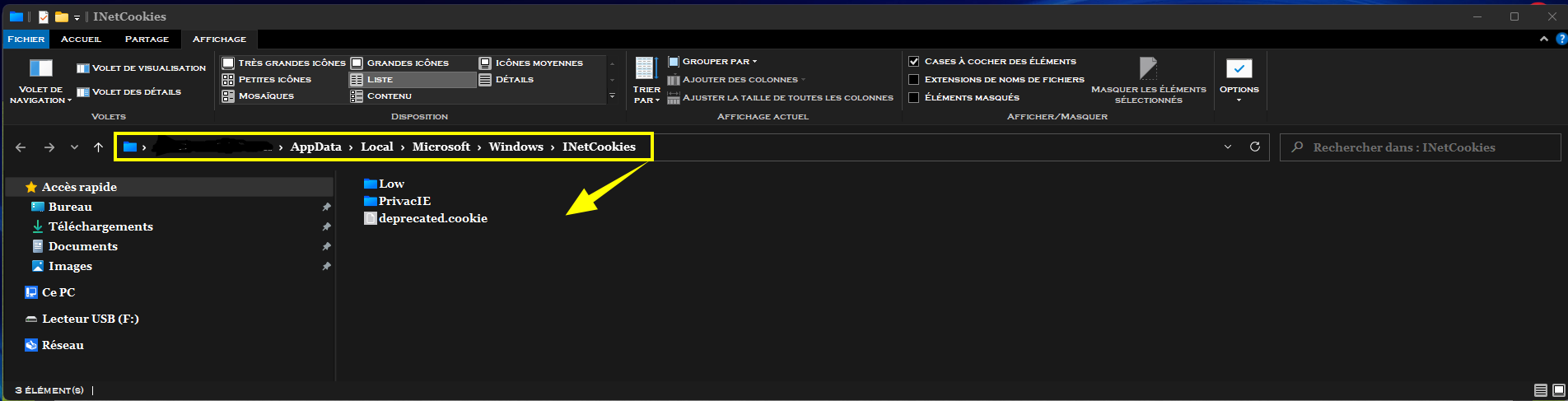This screenshot has height=401, width=1568.
Task: Click Masquer les éléments sélectionnés
Action: [x=1148, y=81]
